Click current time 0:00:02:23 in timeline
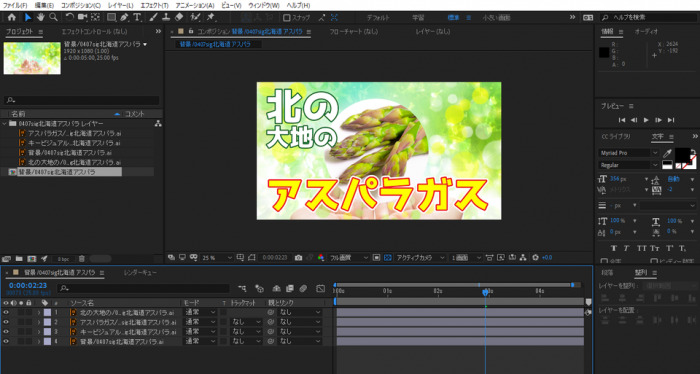The image size is (700, 374). [x=28, y=286]
